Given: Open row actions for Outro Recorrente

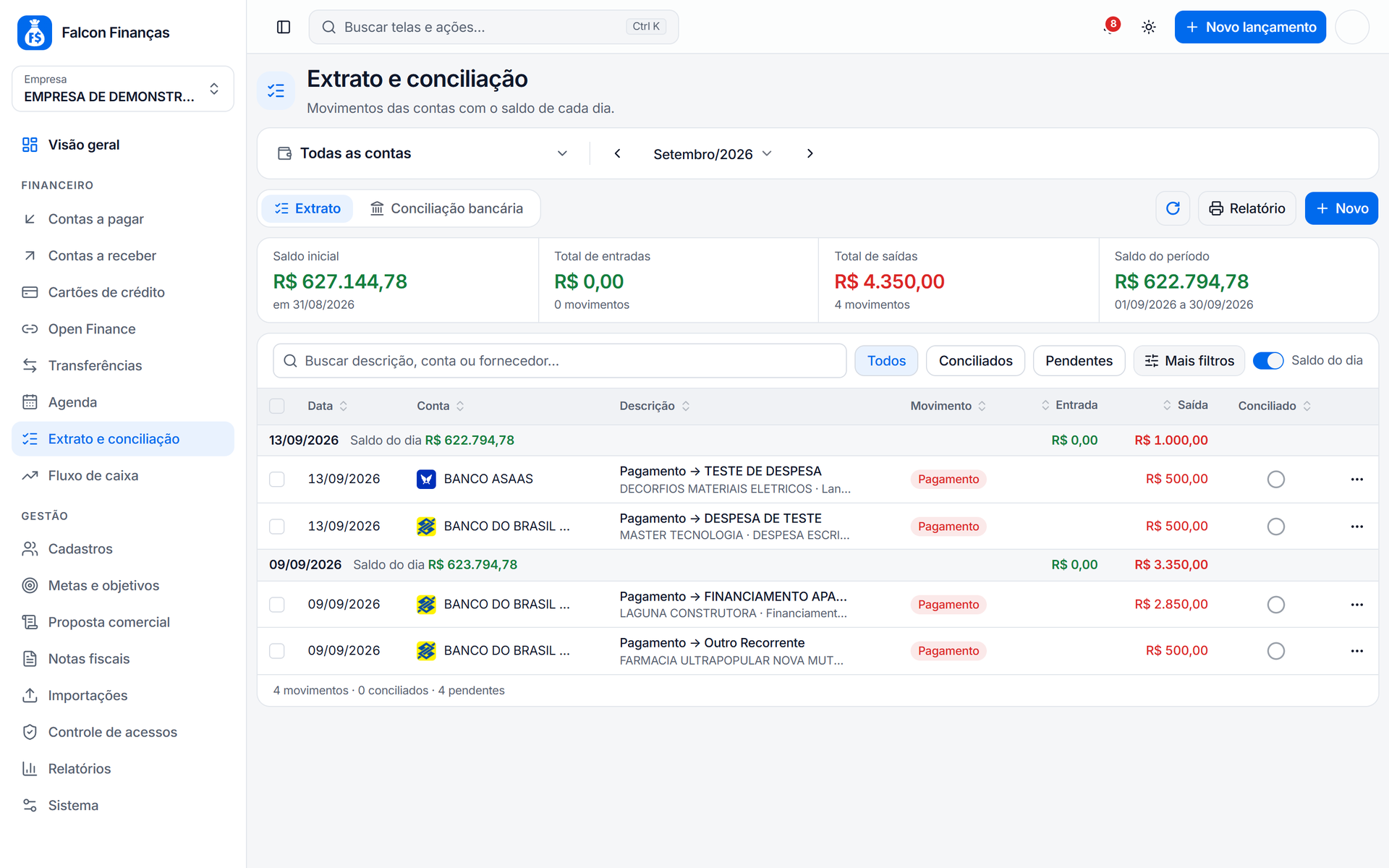Looking at the screenshot, I should point(1356,651).
